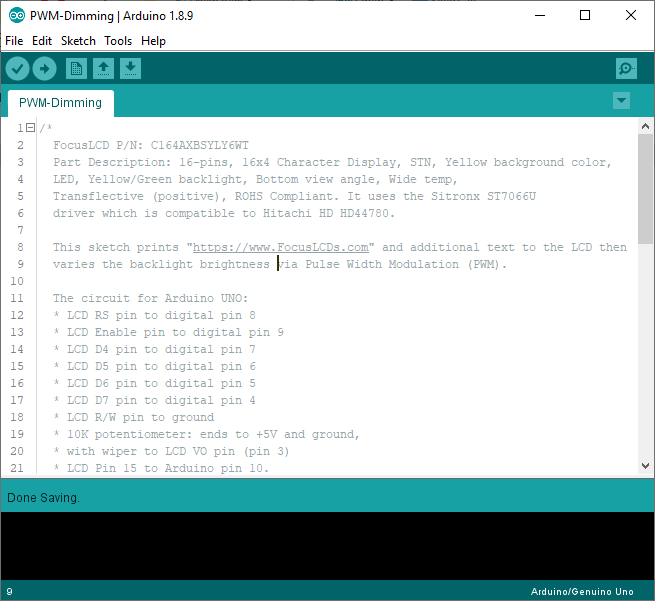
Task: Click line number 10 in the gutter
Action: click(17, 281)
